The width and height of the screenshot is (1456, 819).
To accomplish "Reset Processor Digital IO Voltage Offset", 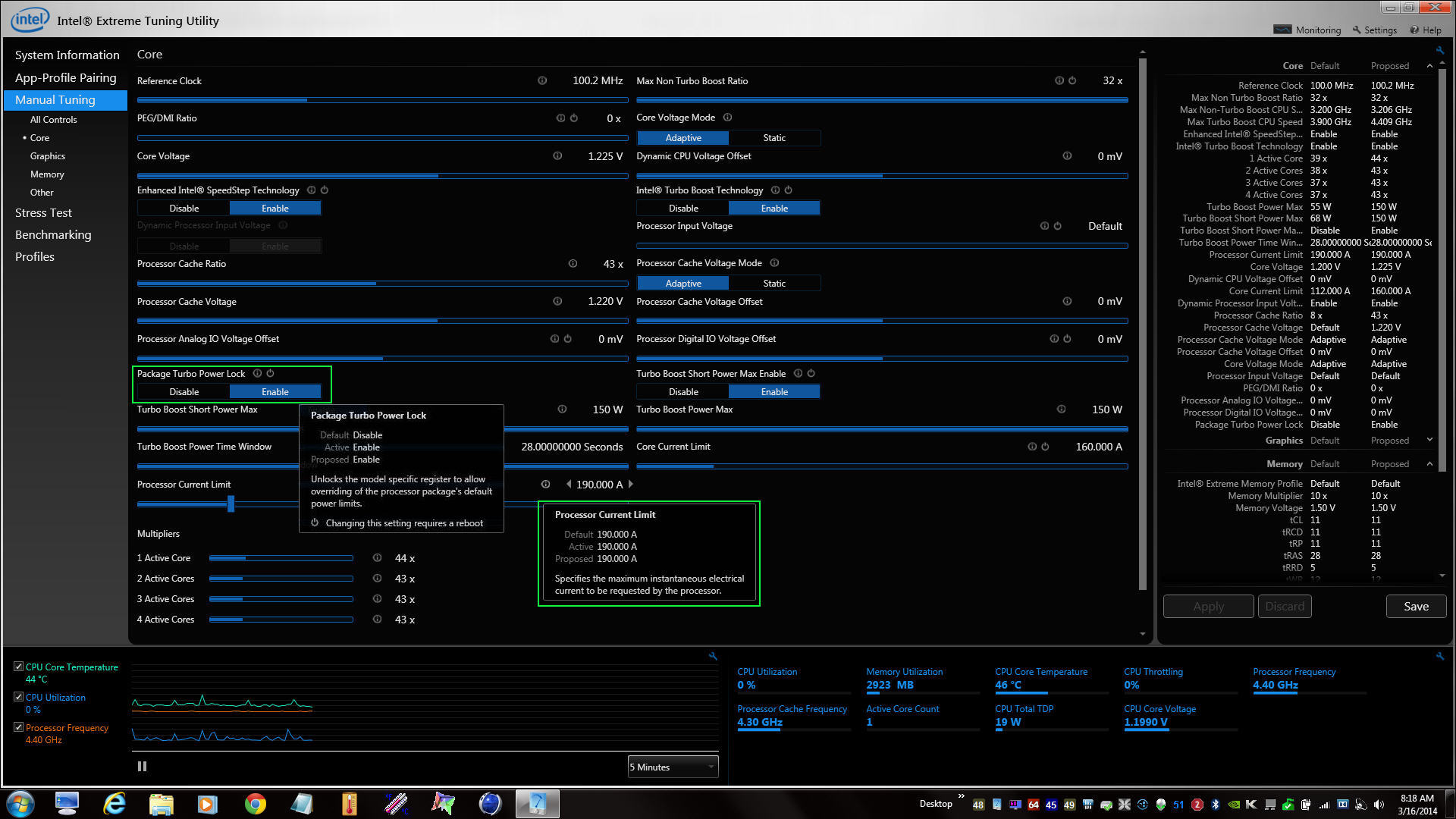I will click(1067, 339).
